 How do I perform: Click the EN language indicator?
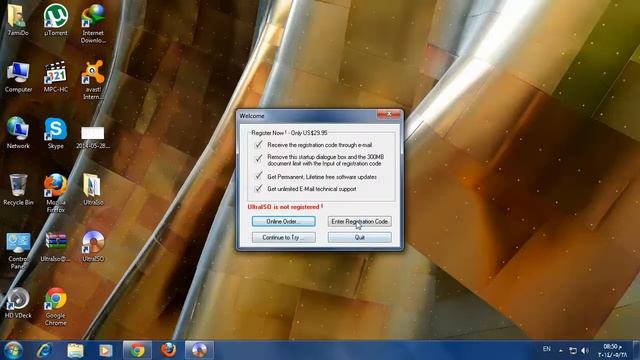tap(547, 349)
